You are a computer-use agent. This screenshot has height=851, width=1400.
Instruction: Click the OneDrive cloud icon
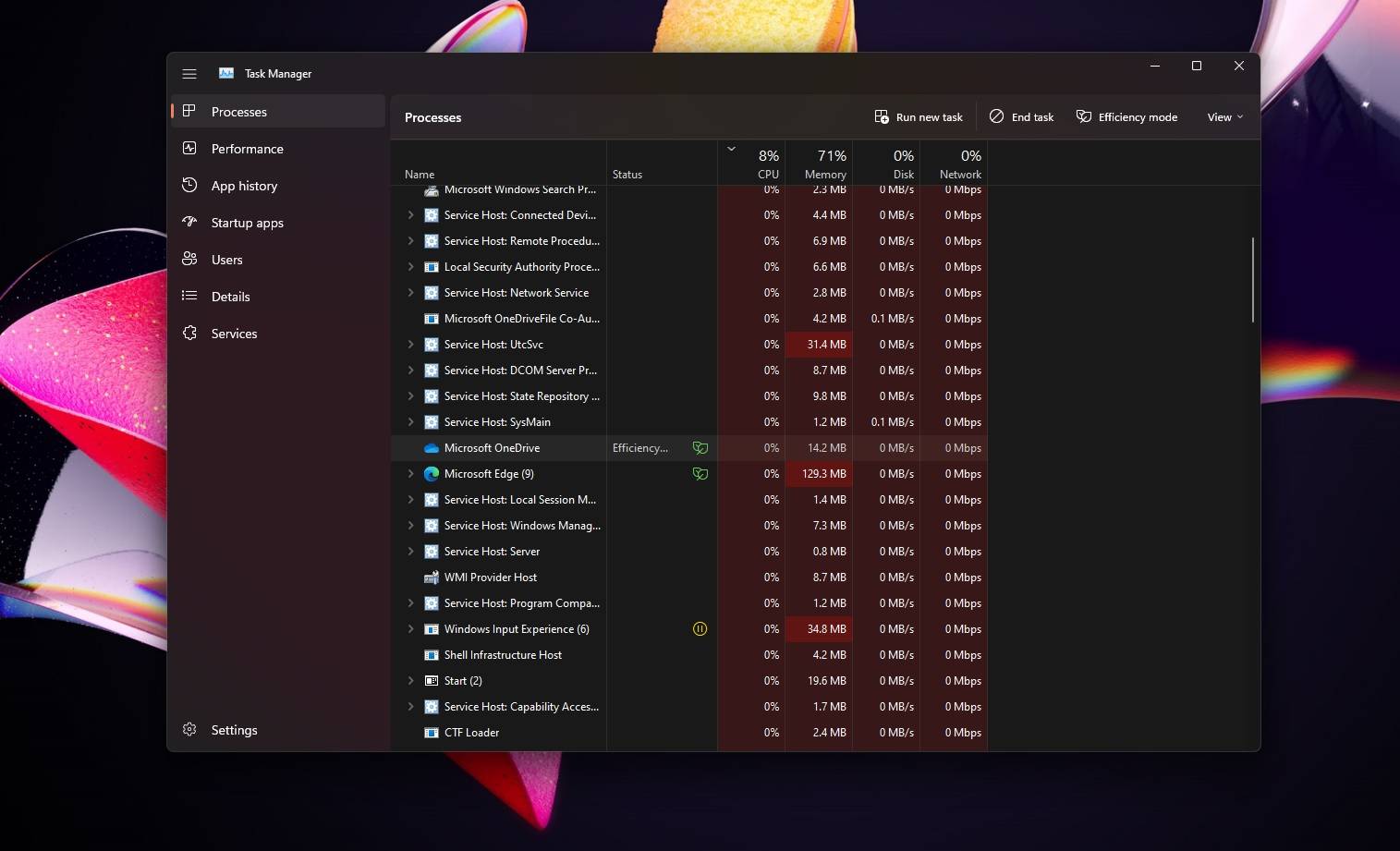(x=431, y=447)
